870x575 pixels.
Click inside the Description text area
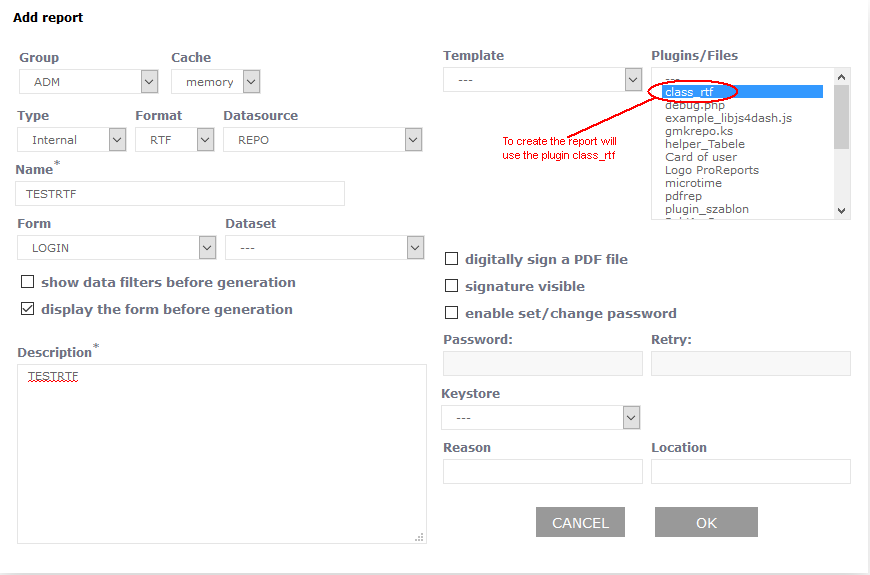[x=221, y=455]
